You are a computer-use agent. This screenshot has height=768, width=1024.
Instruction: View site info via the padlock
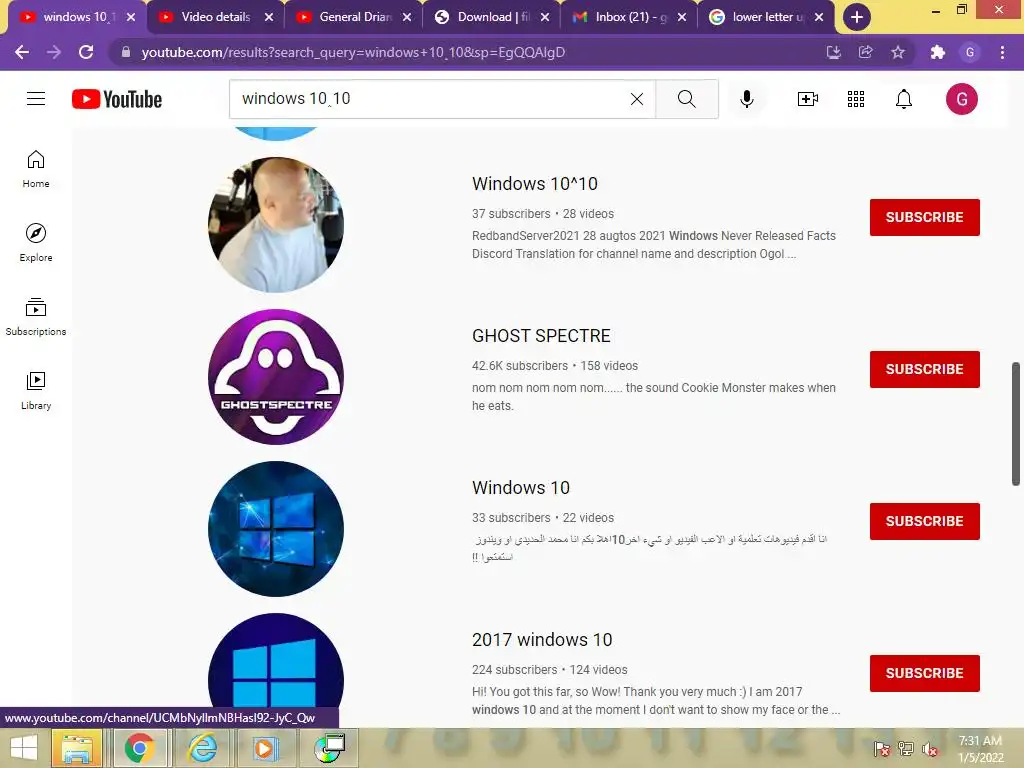click(x=126, y=52)
